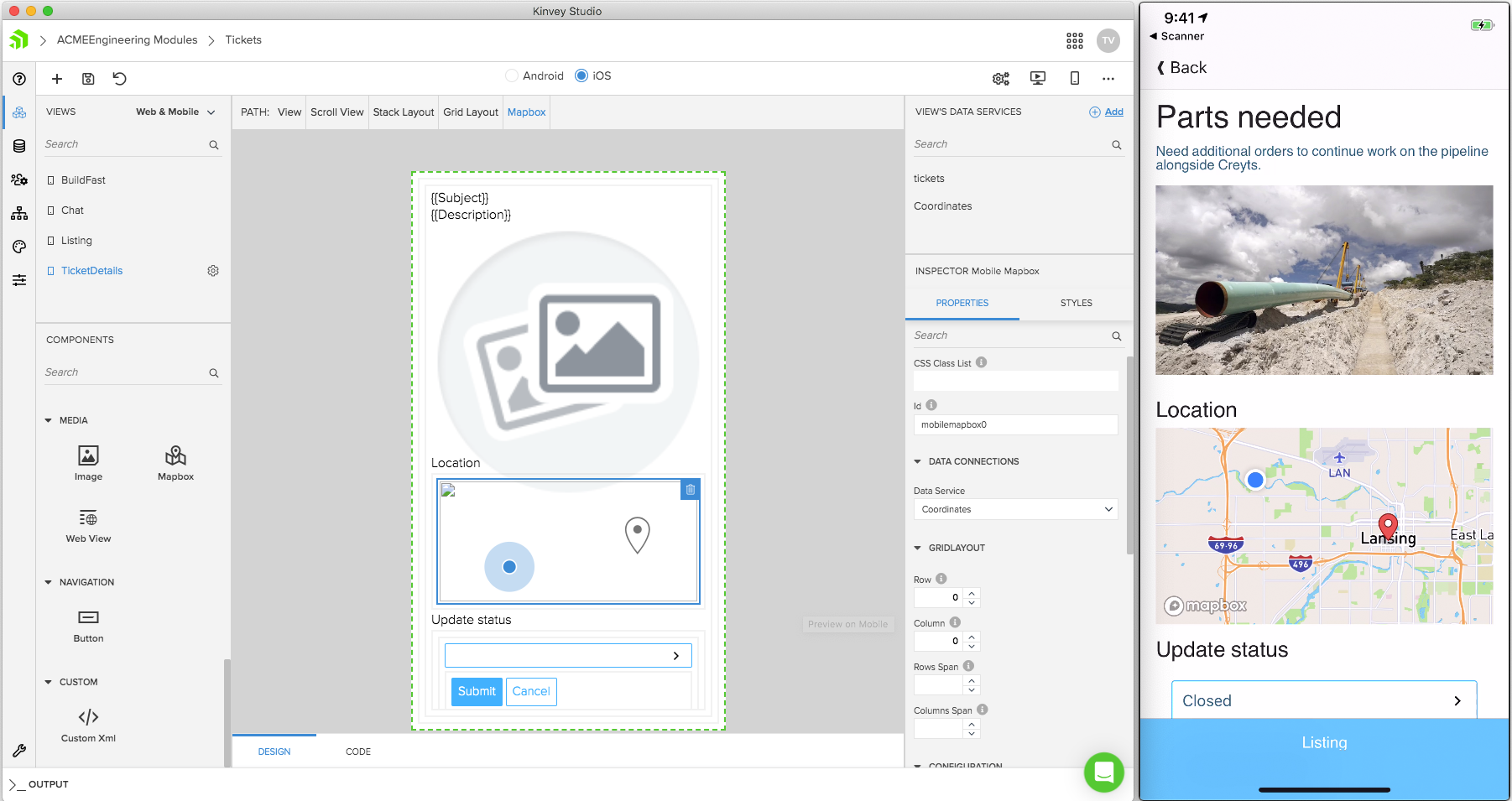The height and width of the screenshot is (801, 1512).
Task: Switch to the CODE tab
Action: (357, 752)
